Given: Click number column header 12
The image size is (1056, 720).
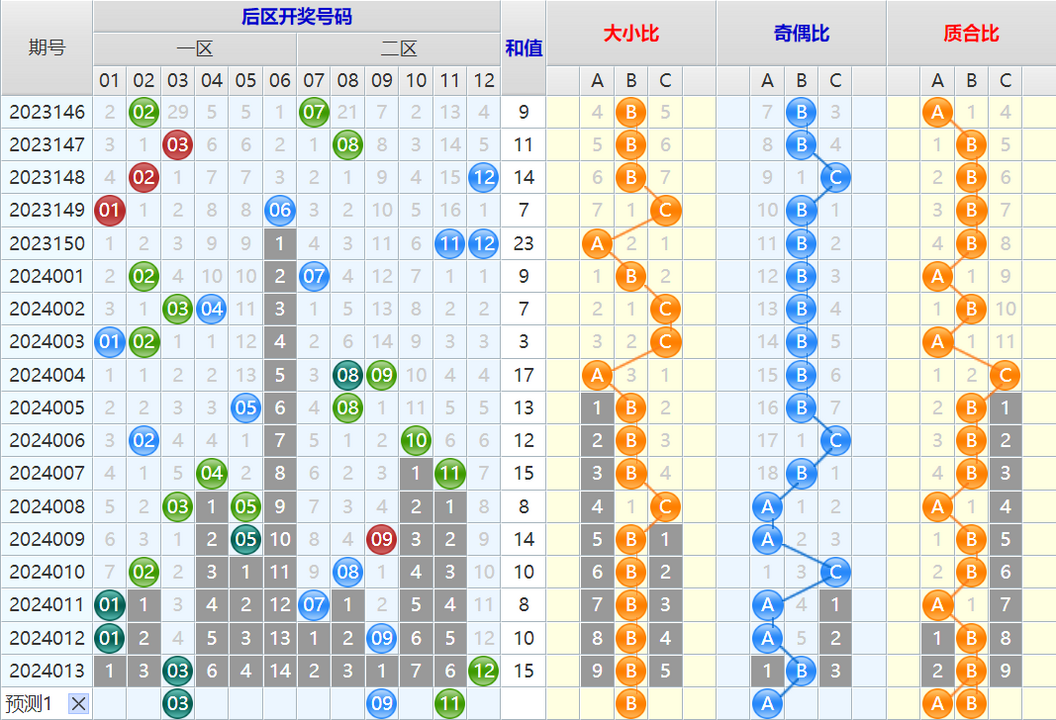Looking at the screenshot, I should click(484, 81).
